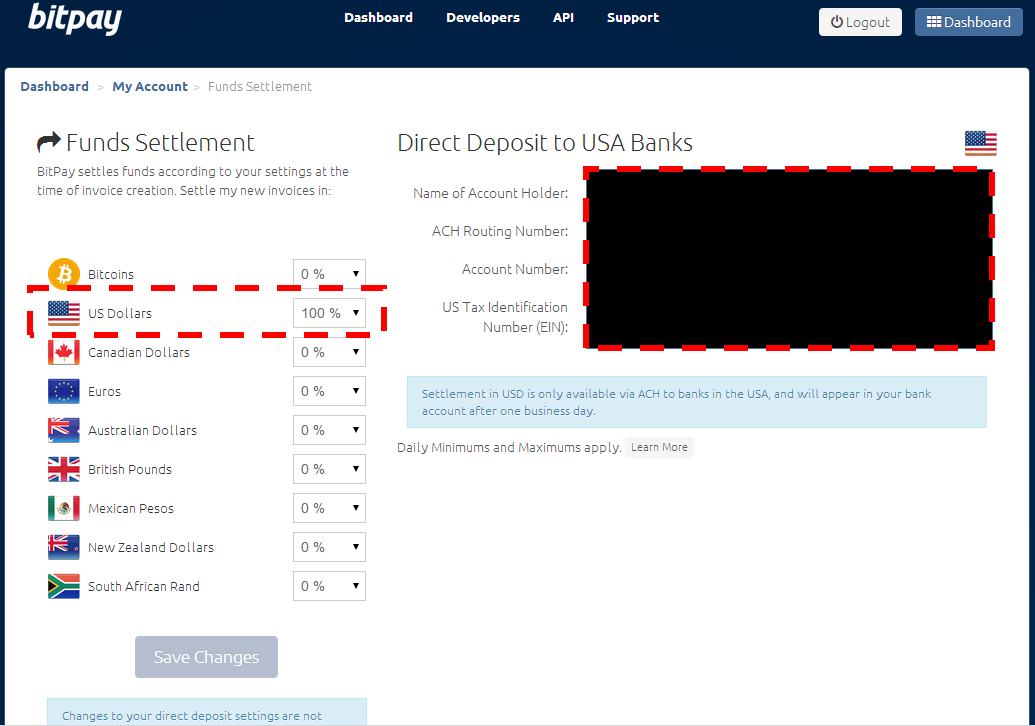Click the Australian Dollars label
The image size is (1035, 726).
(143, 430)
